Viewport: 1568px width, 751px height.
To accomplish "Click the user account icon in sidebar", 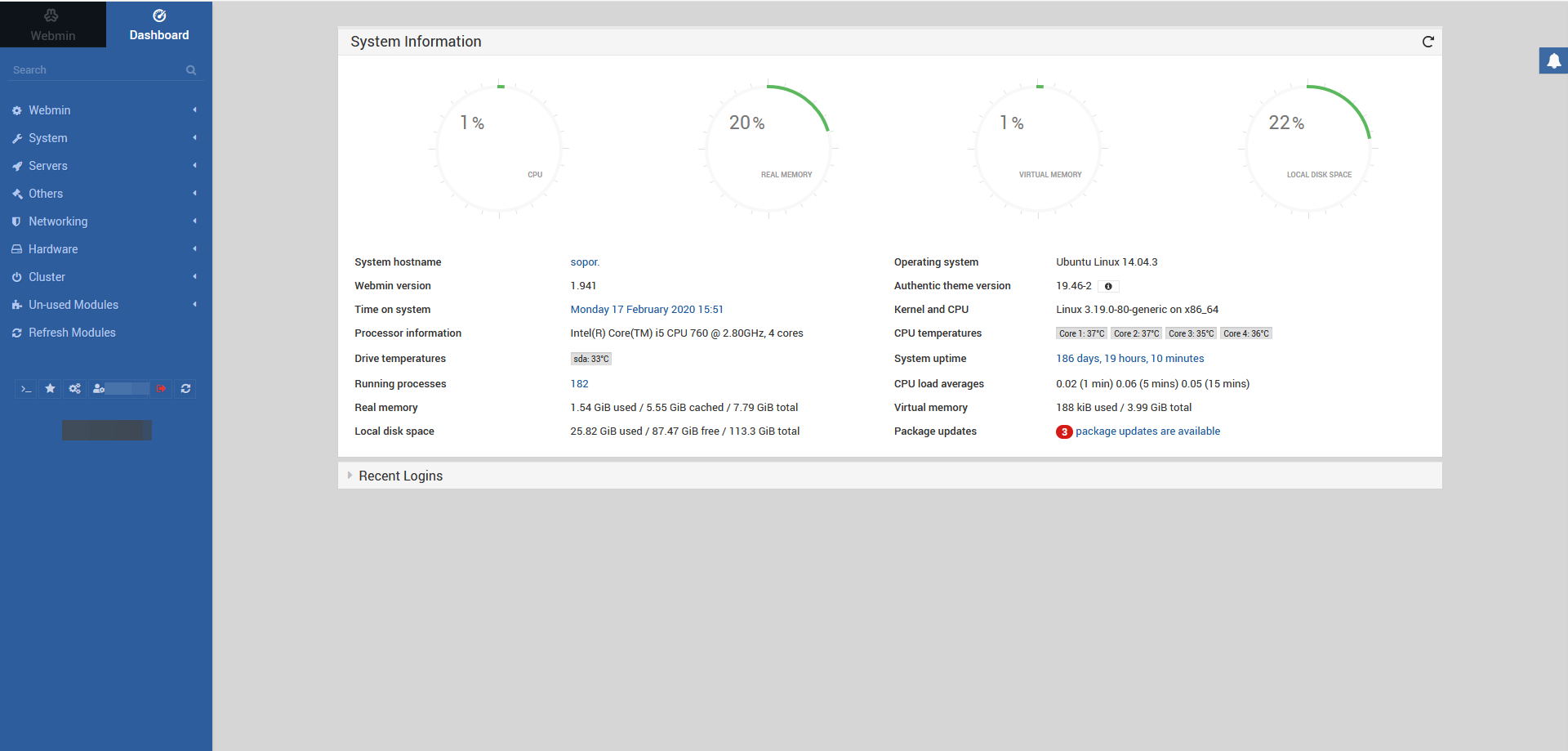I will [98, 388].
